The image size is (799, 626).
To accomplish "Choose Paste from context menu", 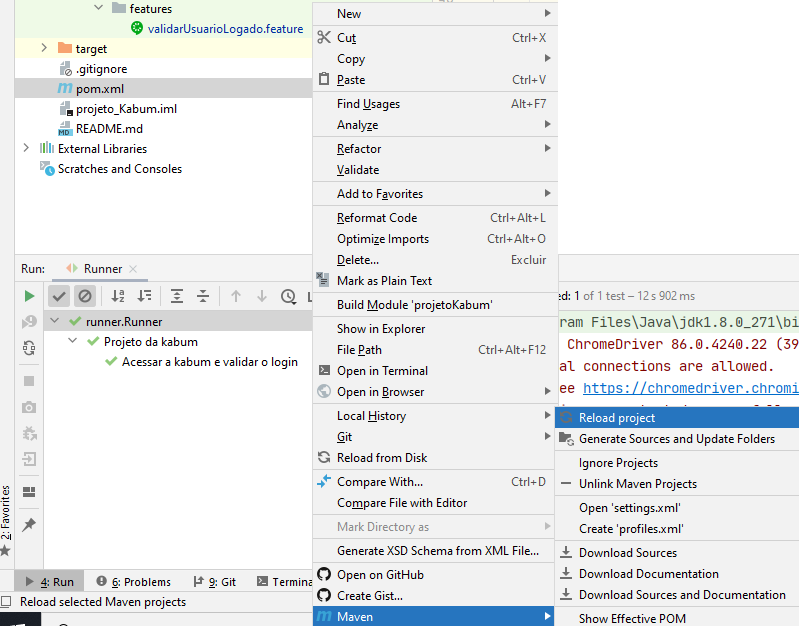I will point(435,80).
